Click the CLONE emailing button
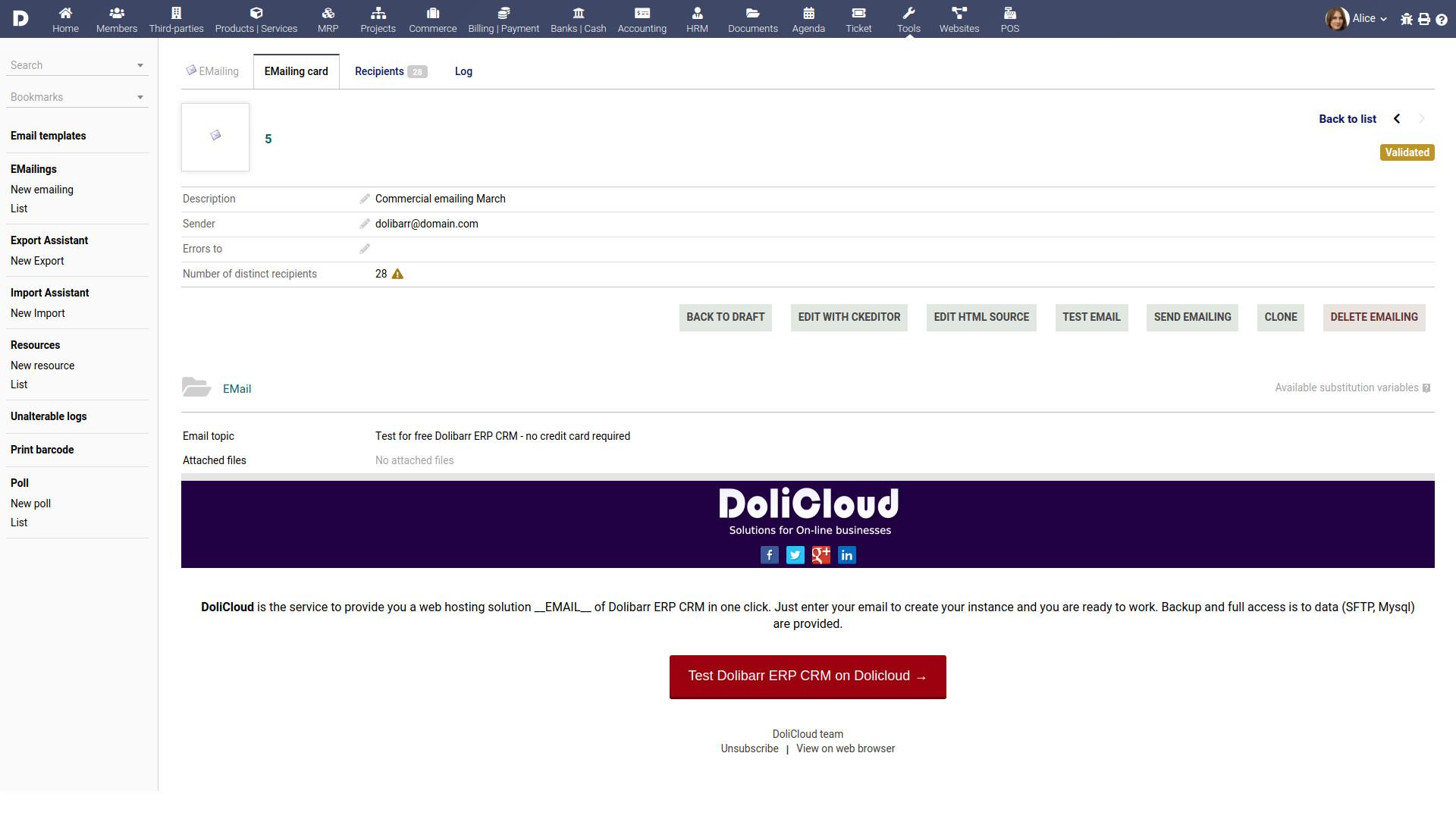The height and width of the screenshot is (819, 1456). (x=1280, y=317)
